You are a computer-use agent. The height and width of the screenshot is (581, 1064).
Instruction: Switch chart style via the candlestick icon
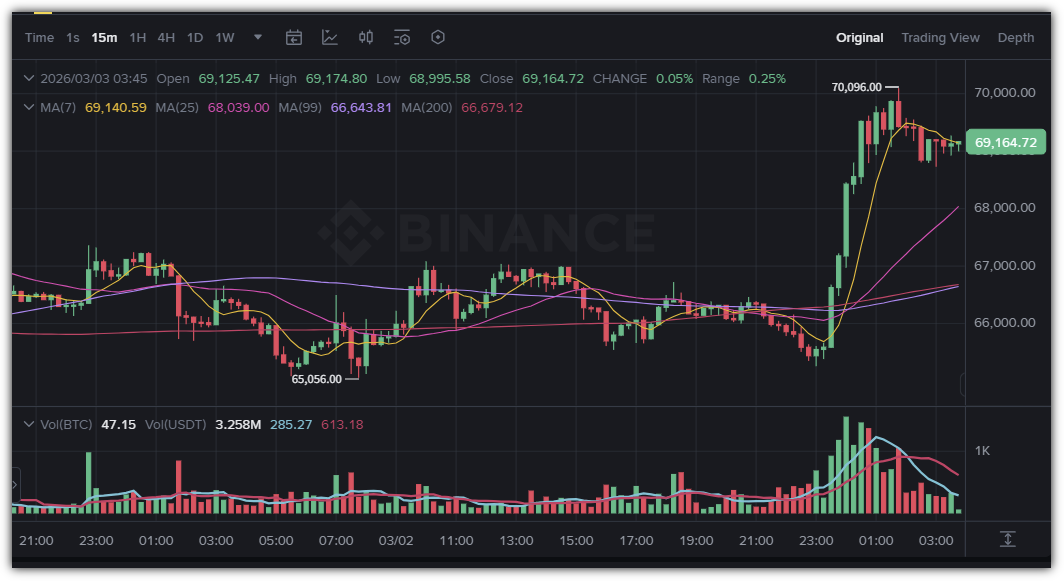[x=366, y=37]
